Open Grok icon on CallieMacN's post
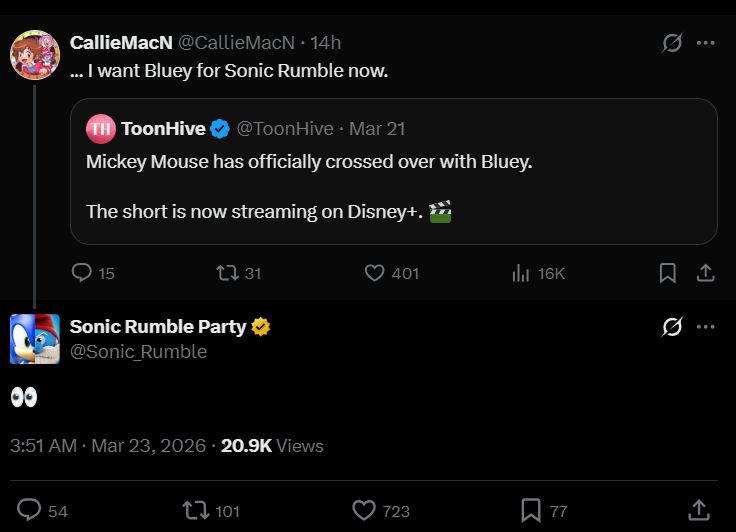The image size is (736, 532). click(x=672, y=43)
